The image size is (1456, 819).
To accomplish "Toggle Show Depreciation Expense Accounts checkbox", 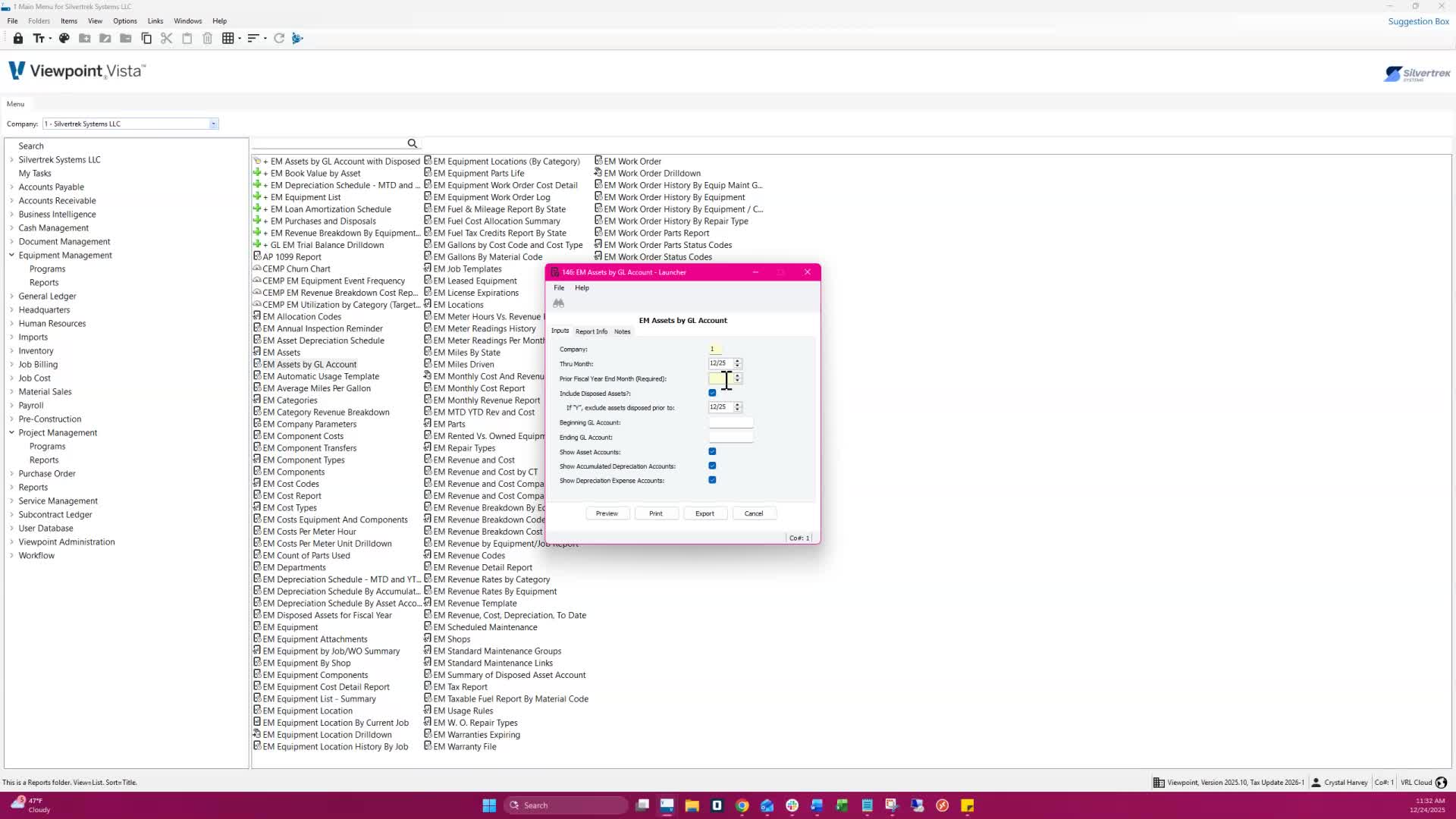I will pos(712,480).
